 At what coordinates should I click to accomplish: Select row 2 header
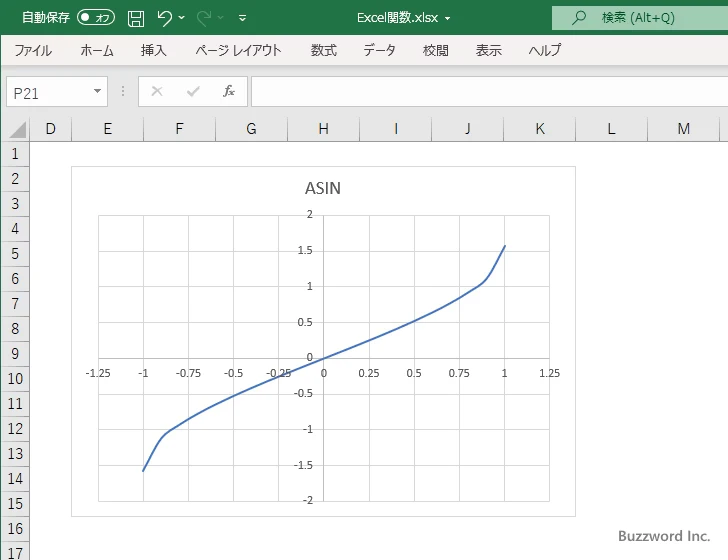point(15,179)
